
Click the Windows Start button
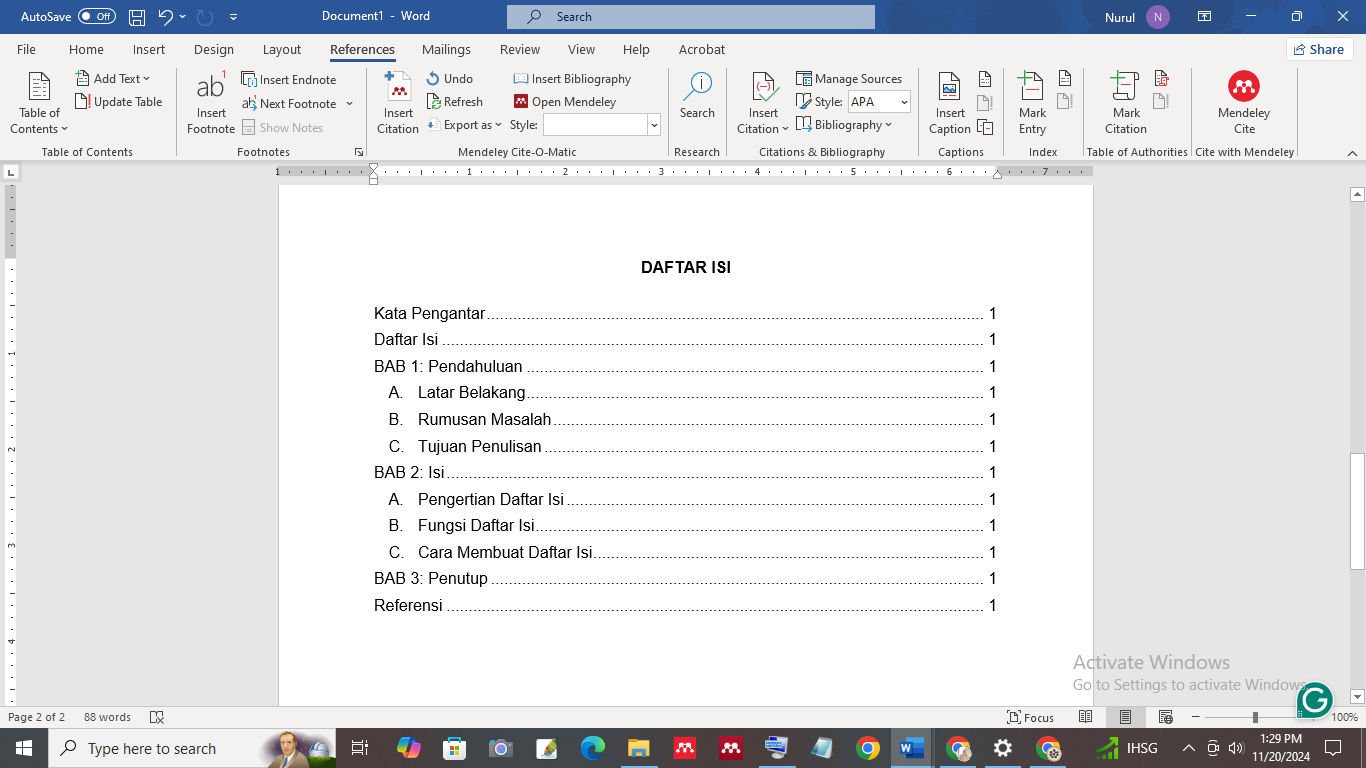24,748
